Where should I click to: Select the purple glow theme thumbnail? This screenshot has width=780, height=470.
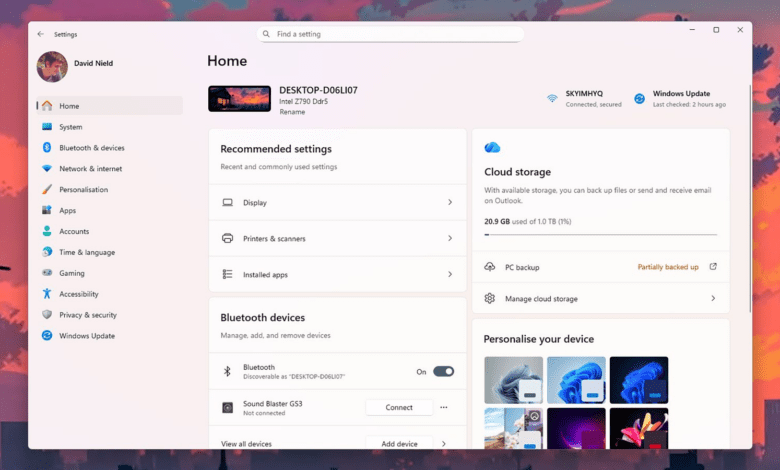[576, 428]
